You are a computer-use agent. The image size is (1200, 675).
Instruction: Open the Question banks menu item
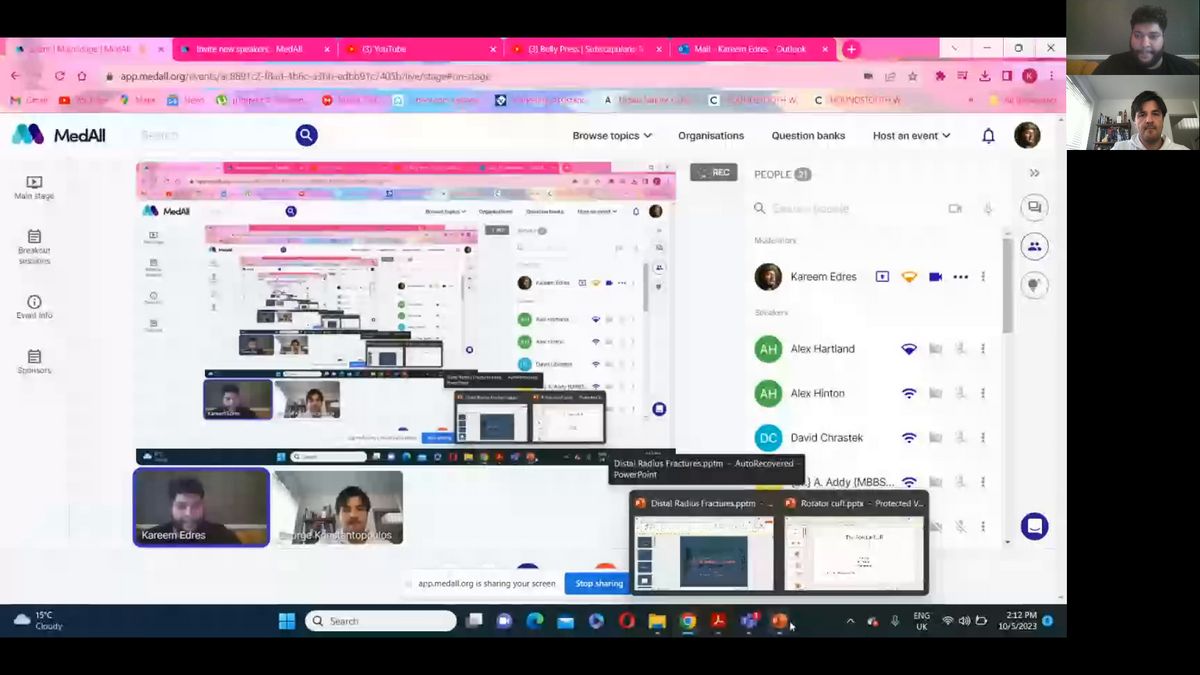pyautogui.click(x=808, y=136)
